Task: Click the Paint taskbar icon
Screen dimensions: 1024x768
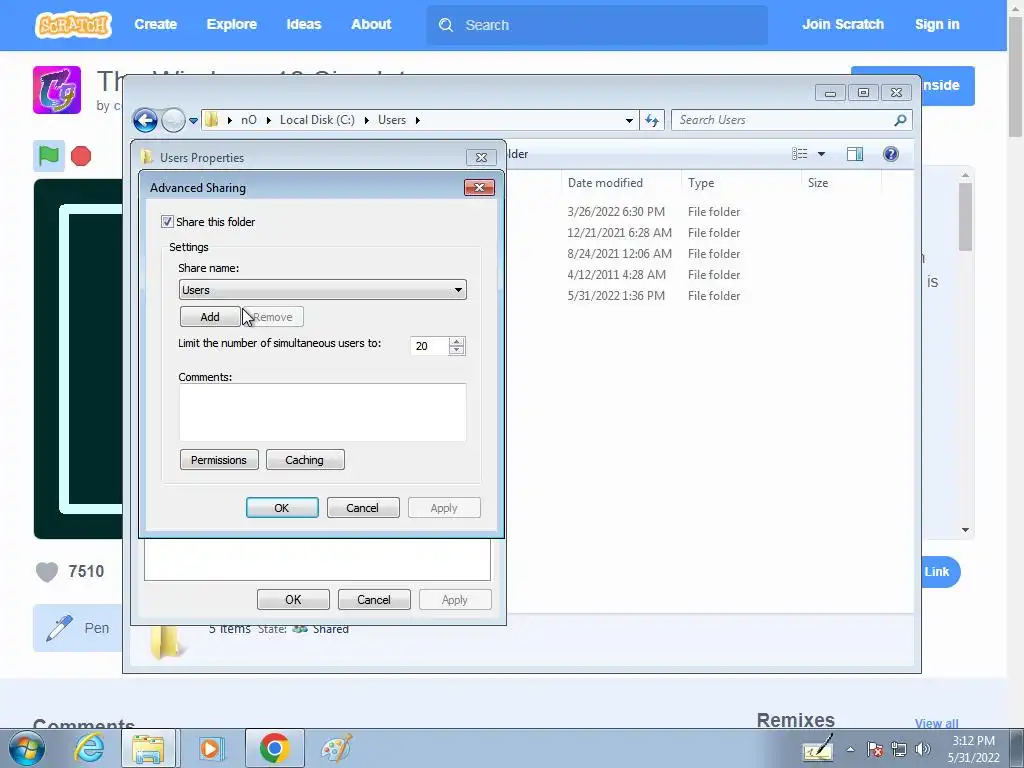Action: (x=336, y=748)
